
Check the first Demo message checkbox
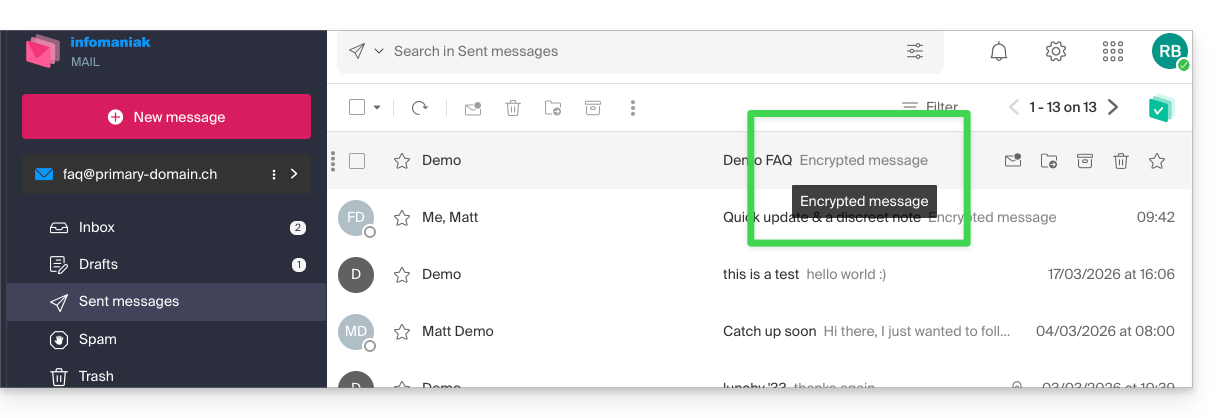[x=357, y=160]
